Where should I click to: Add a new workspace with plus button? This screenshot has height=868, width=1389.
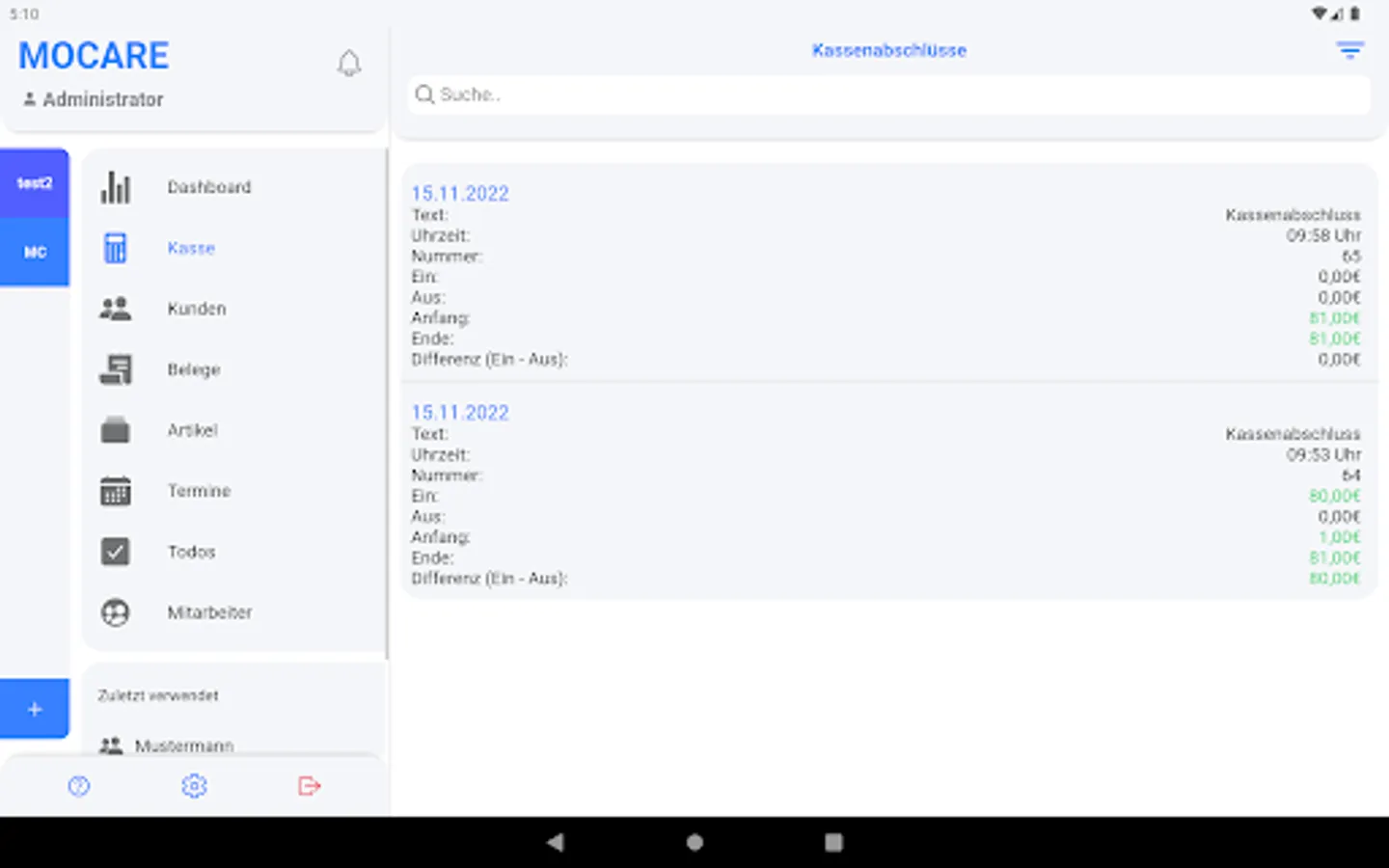[x=35, y=709]
